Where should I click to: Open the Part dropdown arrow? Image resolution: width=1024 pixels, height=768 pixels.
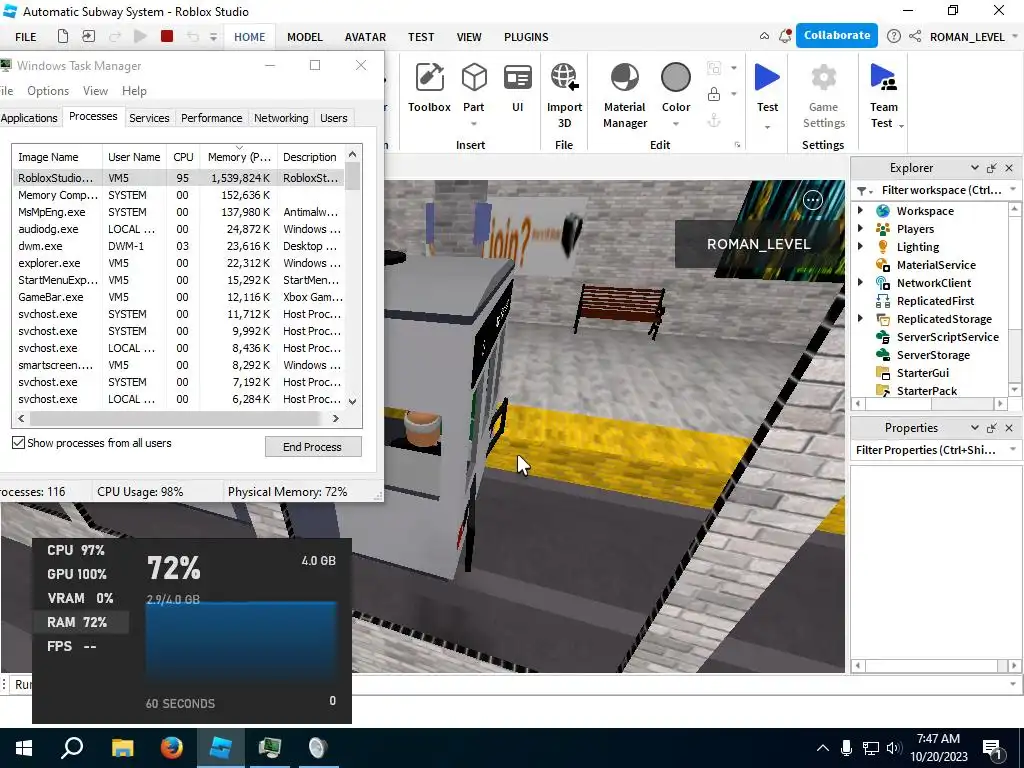click(x=474, y=124)
